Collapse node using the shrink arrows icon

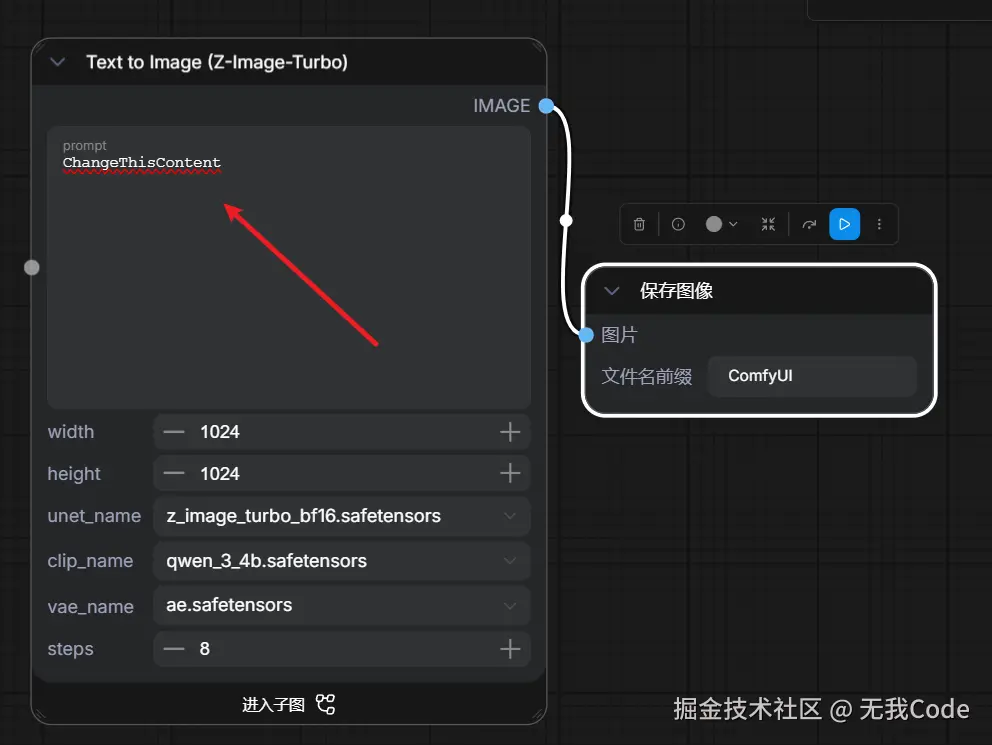768,225
